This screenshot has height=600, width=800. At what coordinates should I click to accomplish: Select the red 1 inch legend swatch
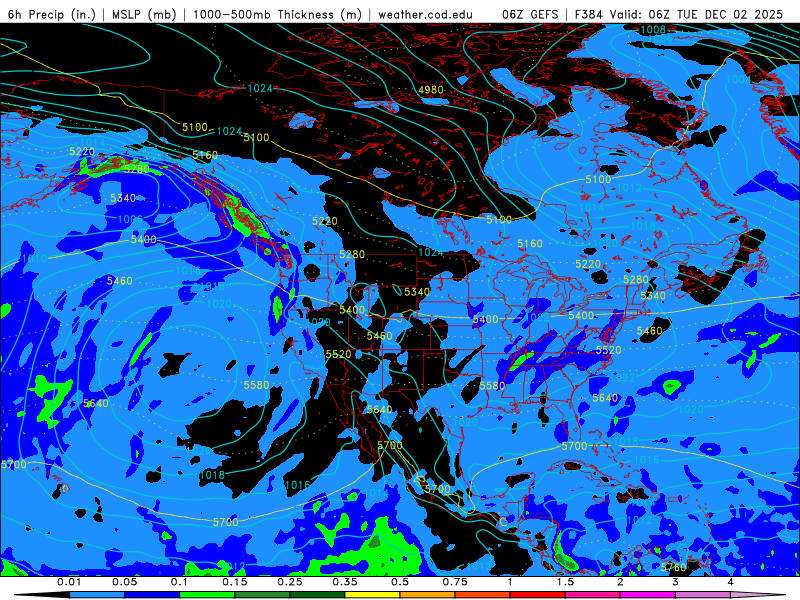(x=538, y=595)
